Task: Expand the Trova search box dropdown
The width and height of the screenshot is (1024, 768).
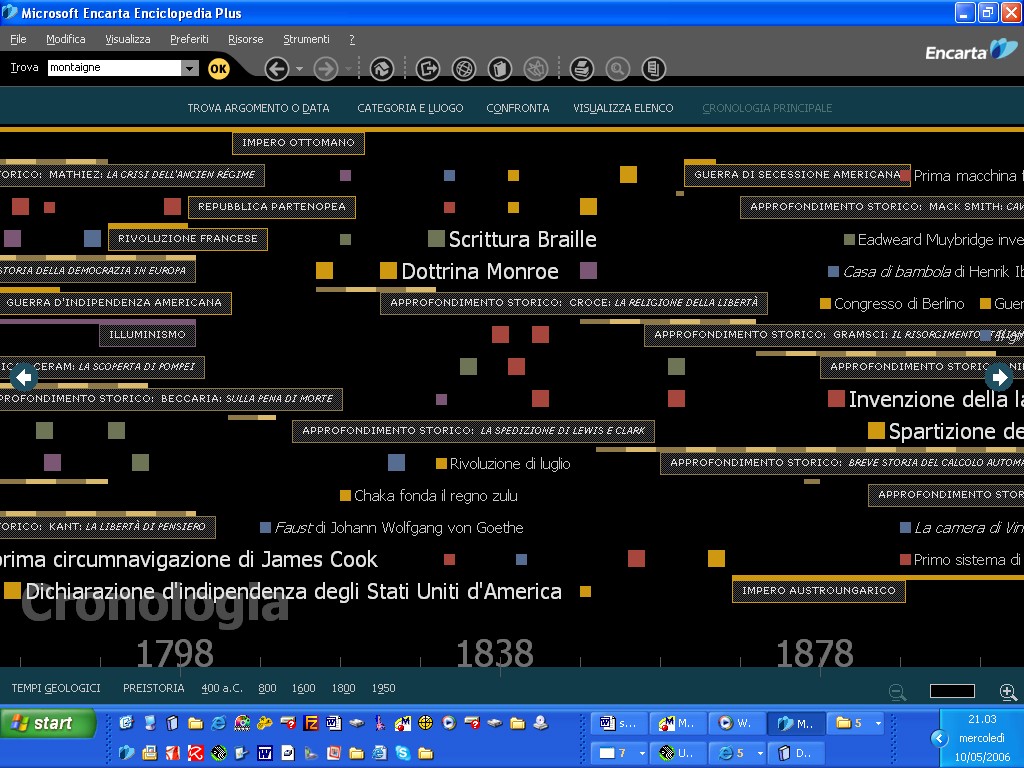Action: [189, 68]
